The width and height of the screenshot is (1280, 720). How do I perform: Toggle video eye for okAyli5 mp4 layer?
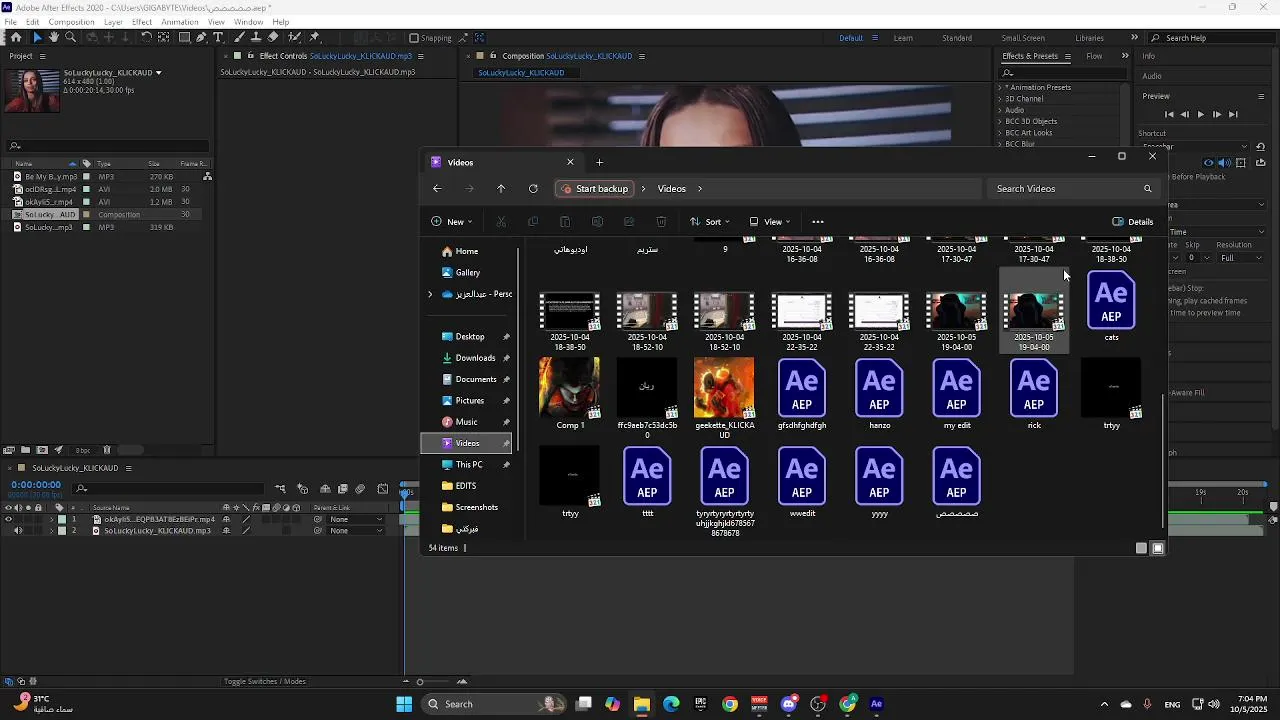(x=8, y=519)
